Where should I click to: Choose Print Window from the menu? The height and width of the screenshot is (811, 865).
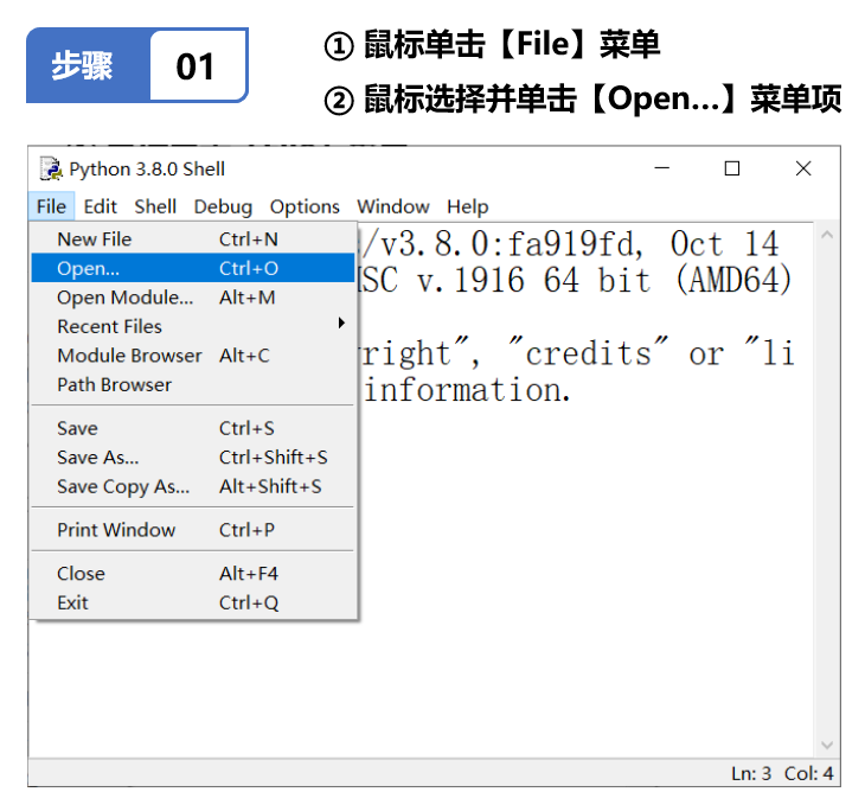tap(193, 530)
